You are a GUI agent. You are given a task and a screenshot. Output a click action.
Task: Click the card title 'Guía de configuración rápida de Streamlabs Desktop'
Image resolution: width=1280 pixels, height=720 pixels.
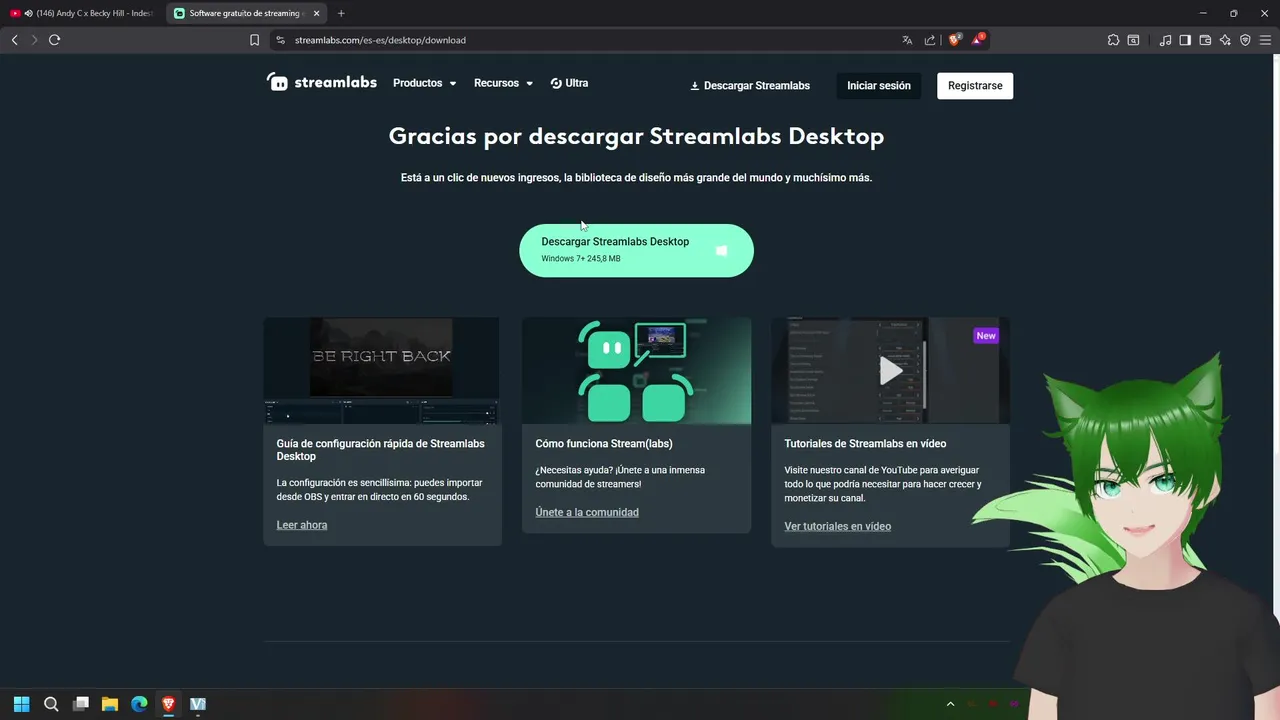pyautogui.click(x=381, y=450)
